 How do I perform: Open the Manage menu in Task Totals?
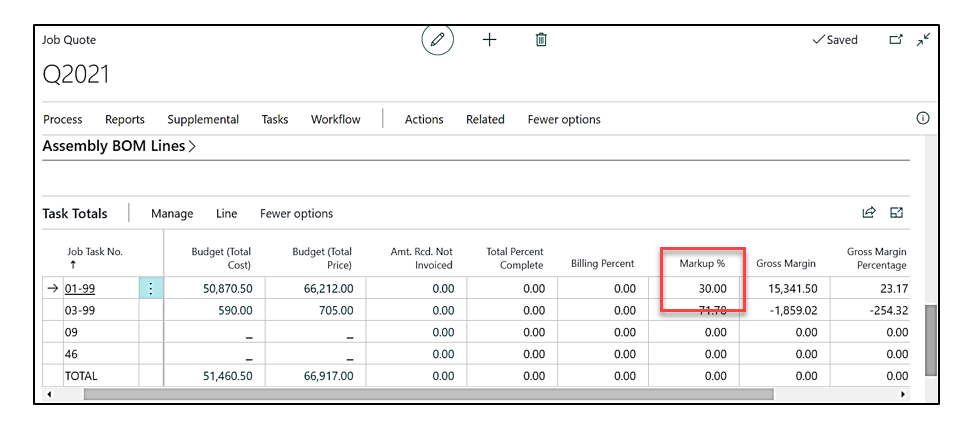(x=172, y=213)
